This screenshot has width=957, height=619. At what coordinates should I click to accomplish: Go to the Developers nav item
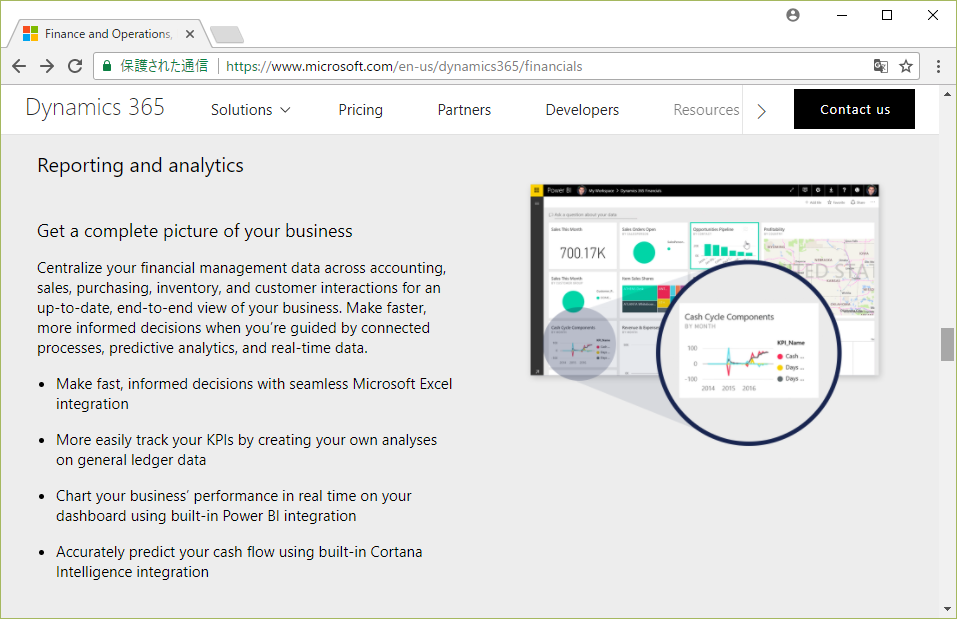(x=582, y=110)
